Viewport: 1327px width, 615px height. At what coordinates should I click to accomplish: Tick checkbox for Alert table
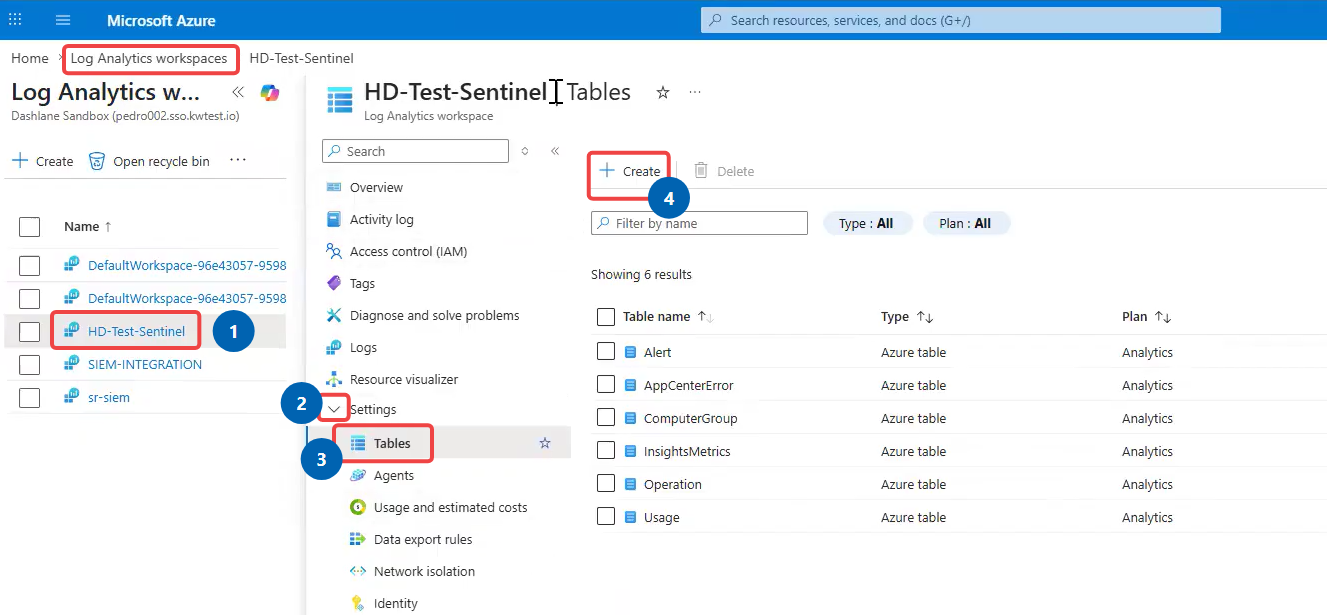pyautogui.click(x=605, y=351)
